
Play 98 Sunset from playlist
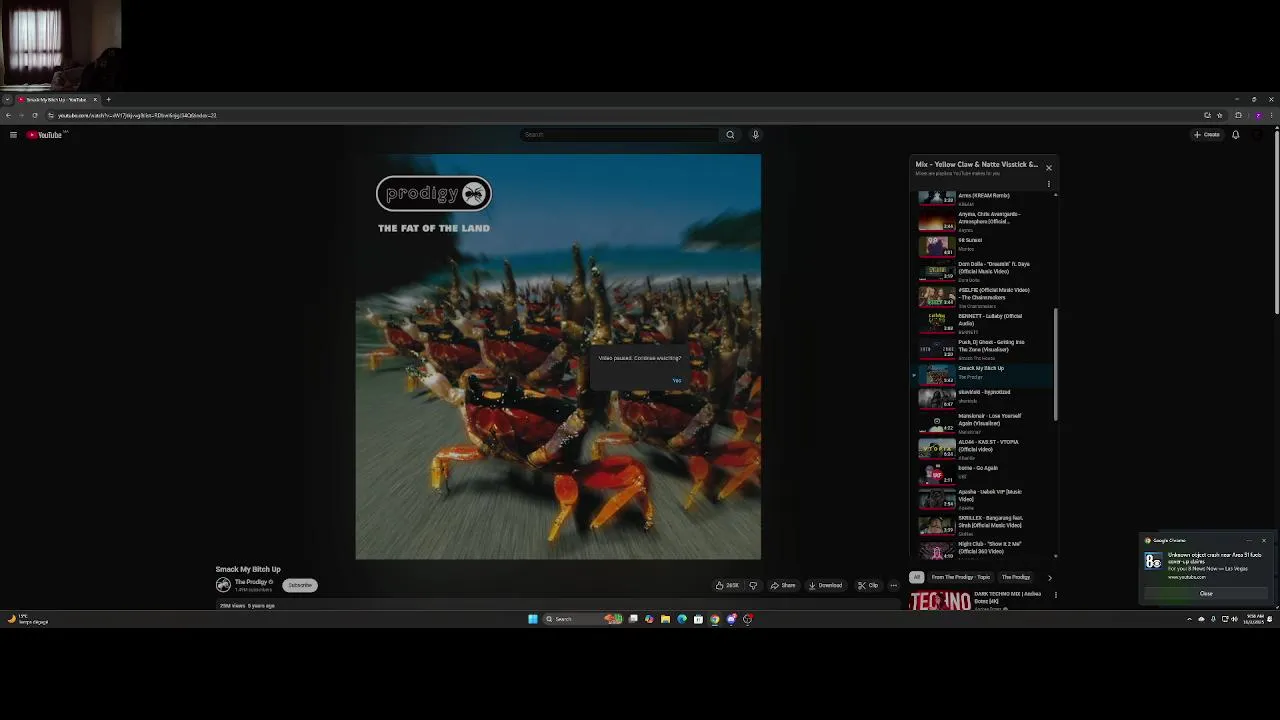(985, 245)
